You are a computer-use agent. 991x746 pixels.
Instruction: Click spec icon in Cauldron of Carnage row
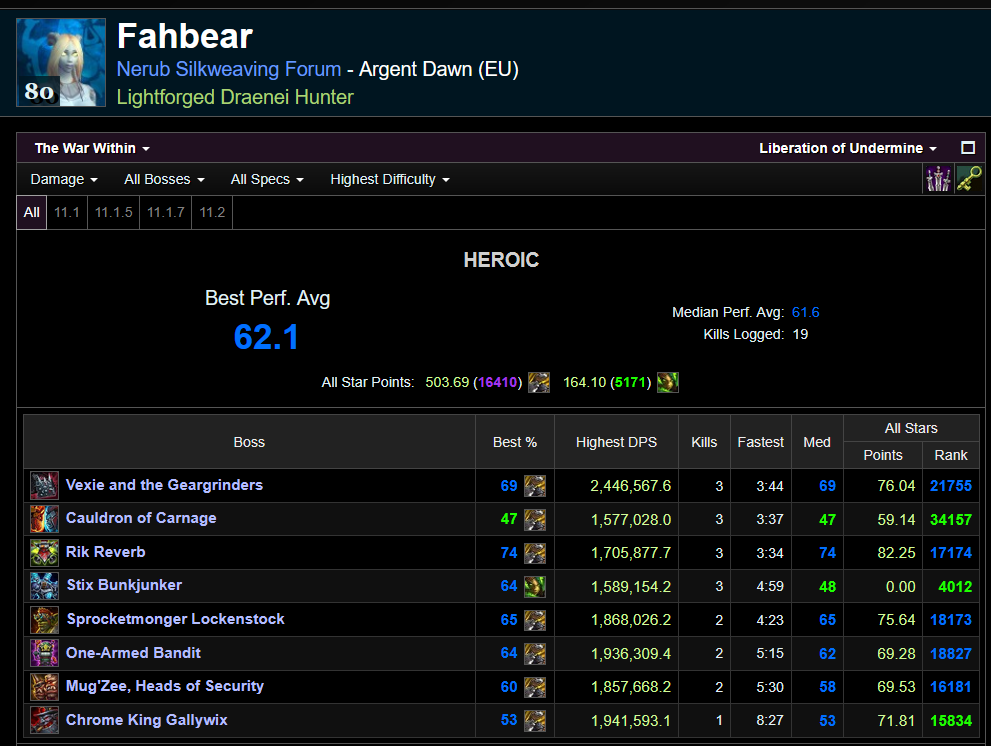535,519
